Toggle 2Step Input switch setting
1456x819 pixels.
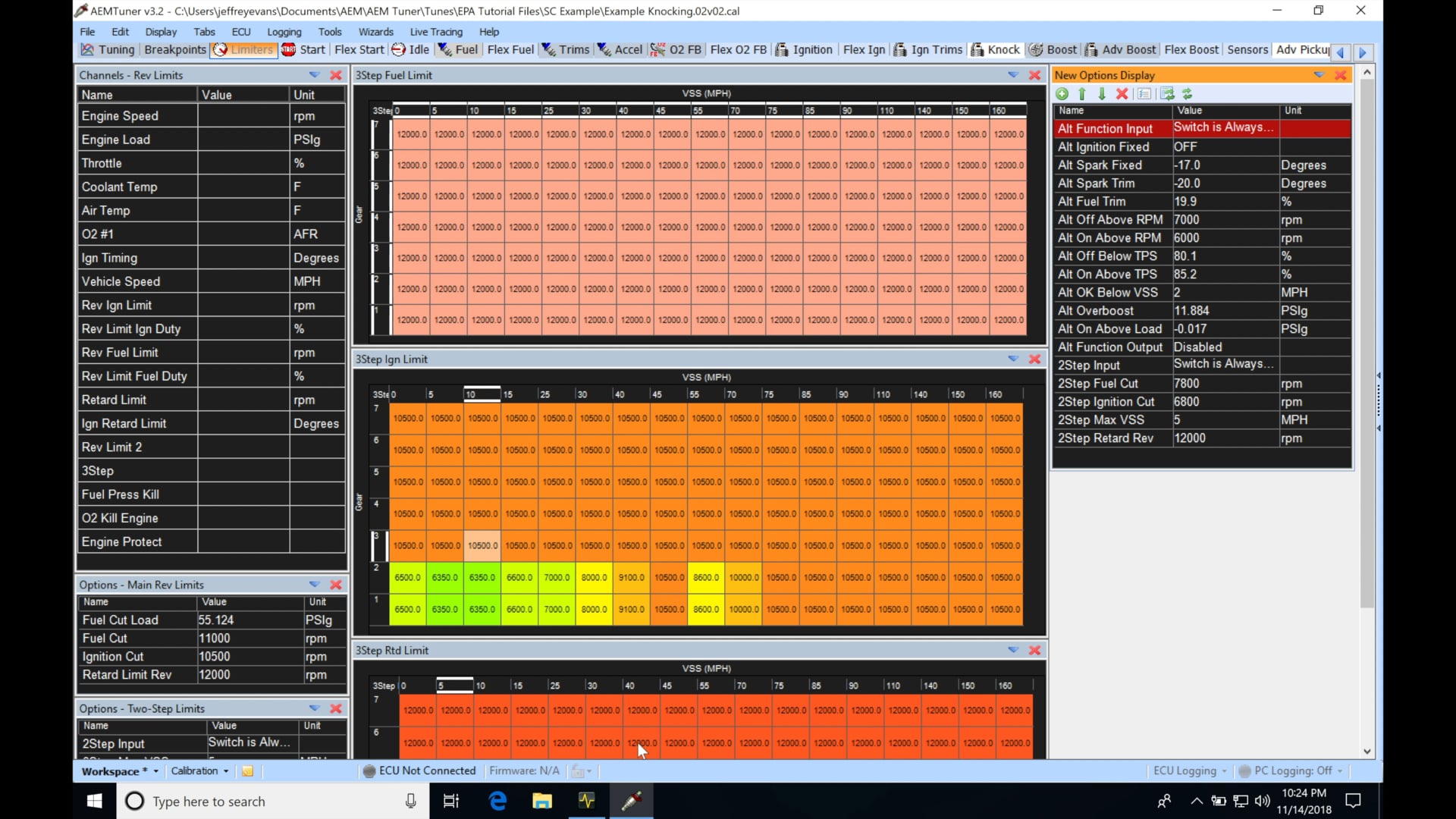click(1223, 365)
